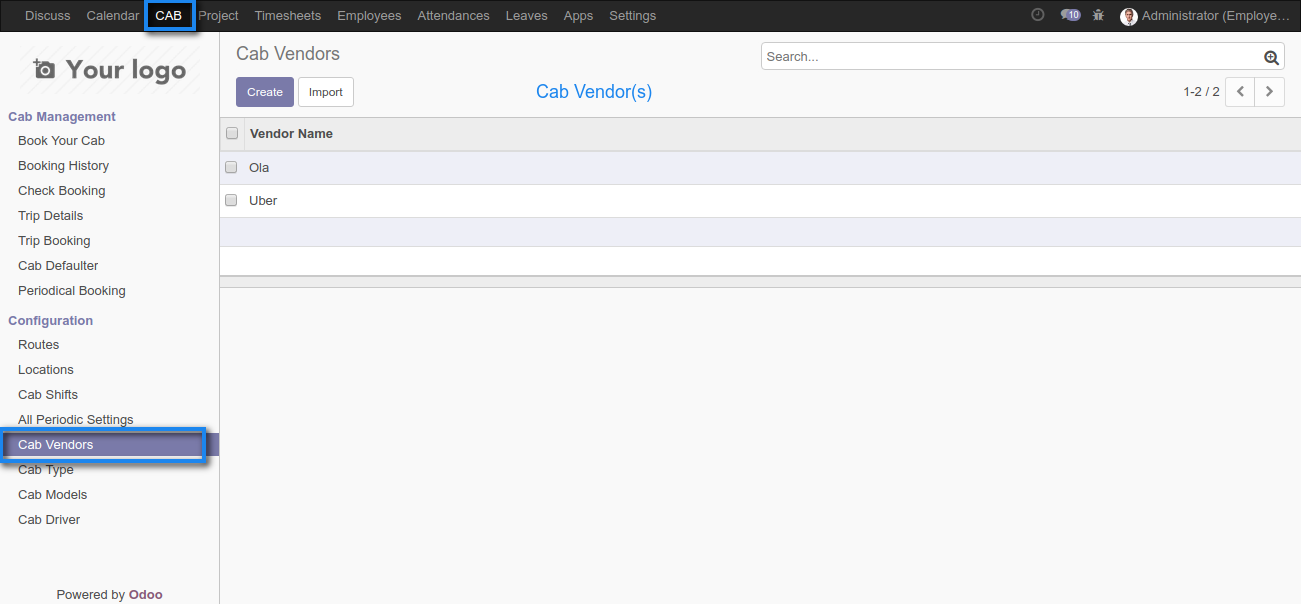Open the Timesheets menu

288,16
